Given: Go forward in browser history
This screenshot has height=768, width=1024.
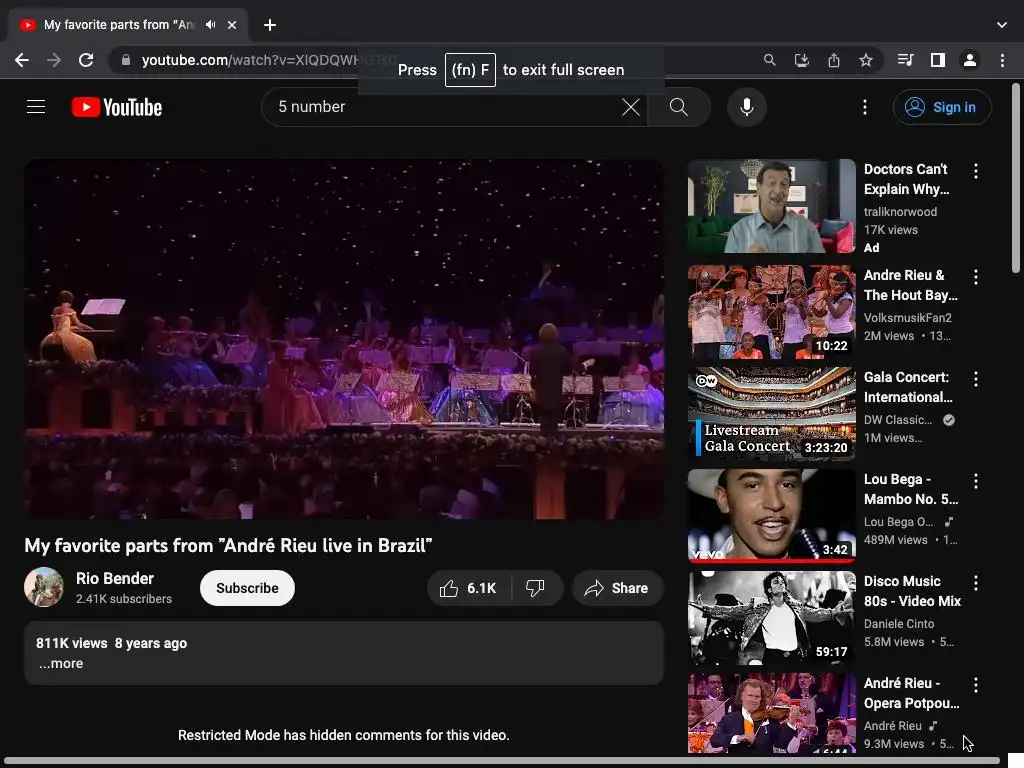Looking at the screenshot, I should (54, 60).
